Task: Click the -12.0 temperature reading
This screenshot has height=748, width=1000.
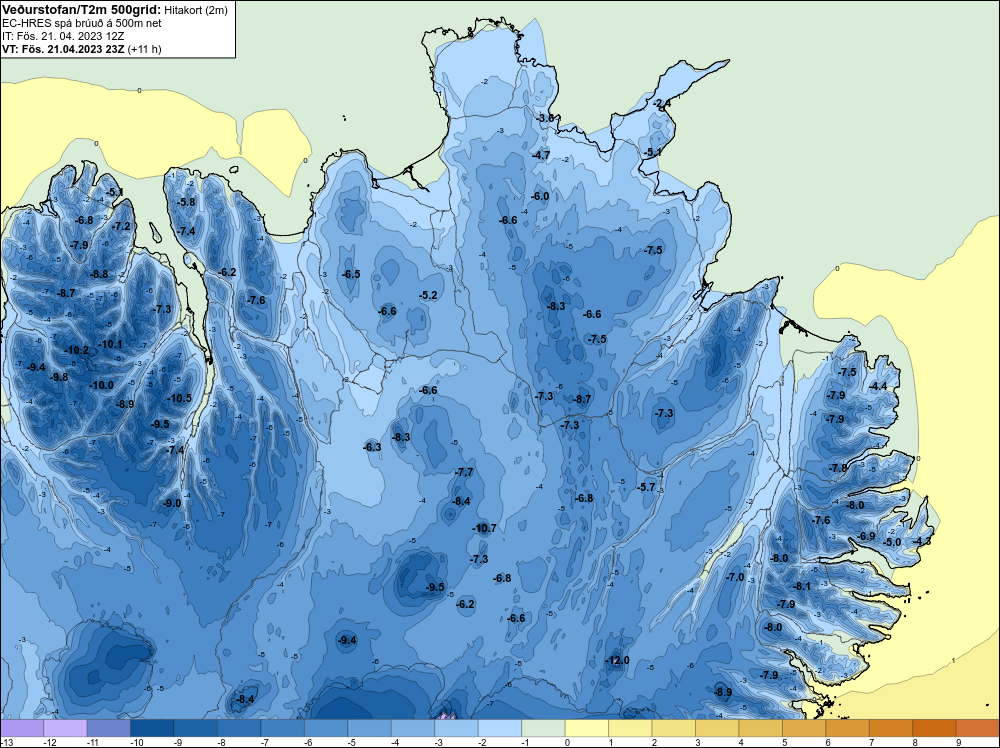Action: (x=617, y=660)
